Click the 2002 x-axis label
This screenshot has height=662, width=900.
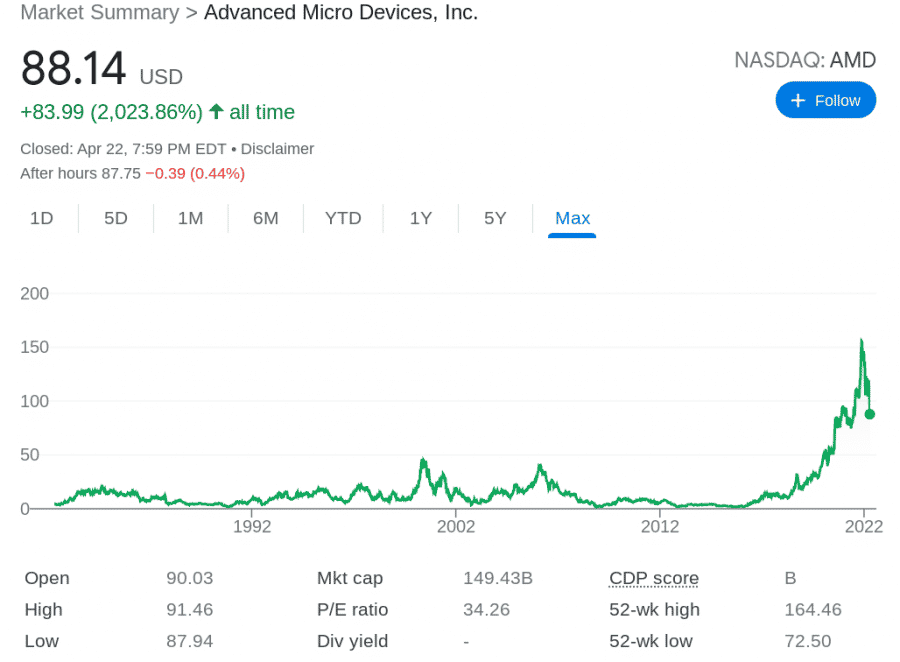tap(456, 526)
